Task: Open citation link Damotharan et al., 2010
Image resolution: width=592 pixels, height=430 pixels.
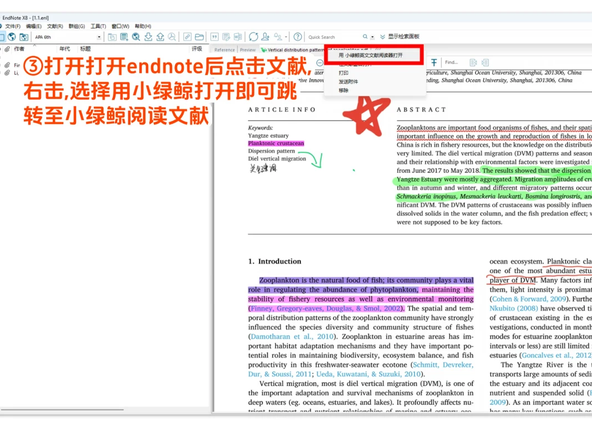Action: 291,336
